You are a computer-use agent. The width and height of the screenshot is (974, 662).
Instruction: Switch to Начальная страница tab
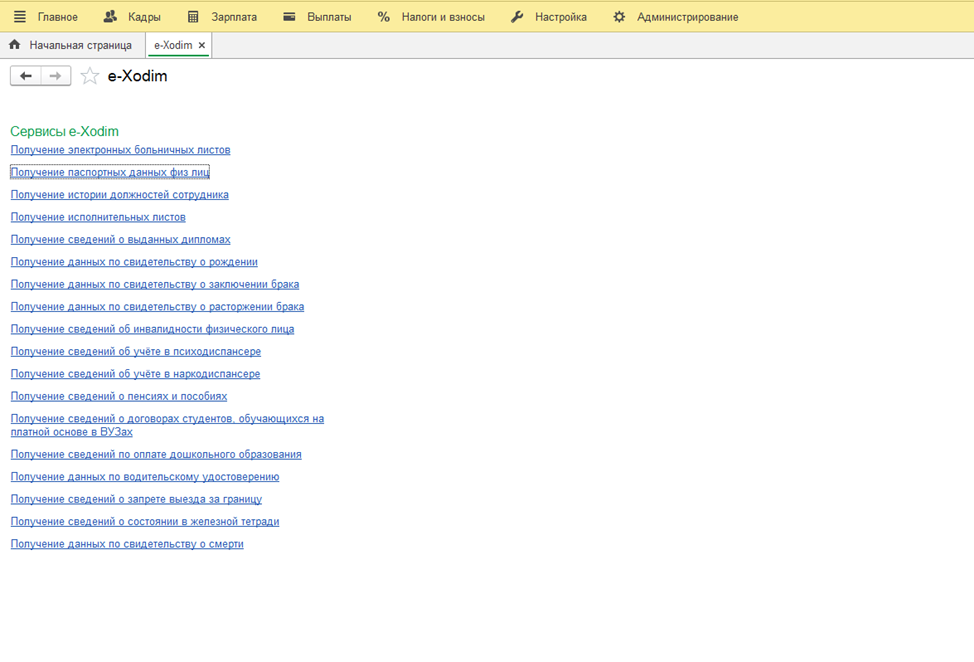coord(70,46)
